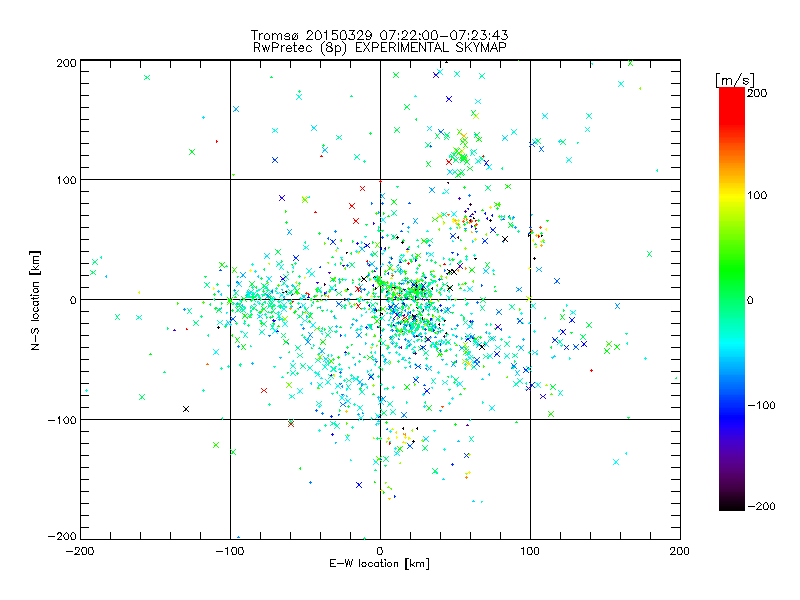
Task: Click the x-axis tick label '-100'
Action: pyautogui.click(x=230, y=551)
